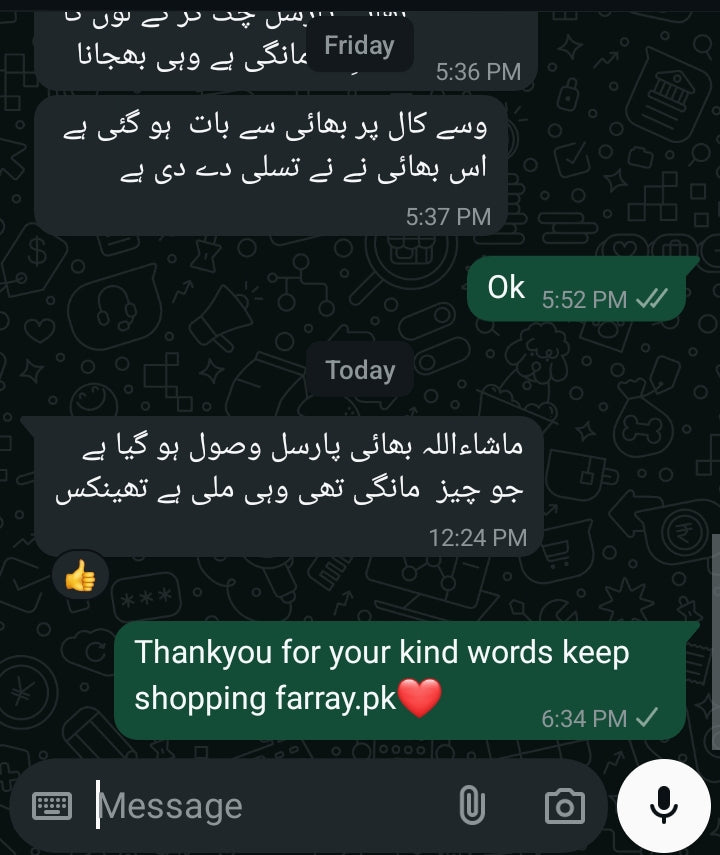Tap the Friday date label
The width and height of the screenshot is (720, 855).
click(x=359, y=45)
